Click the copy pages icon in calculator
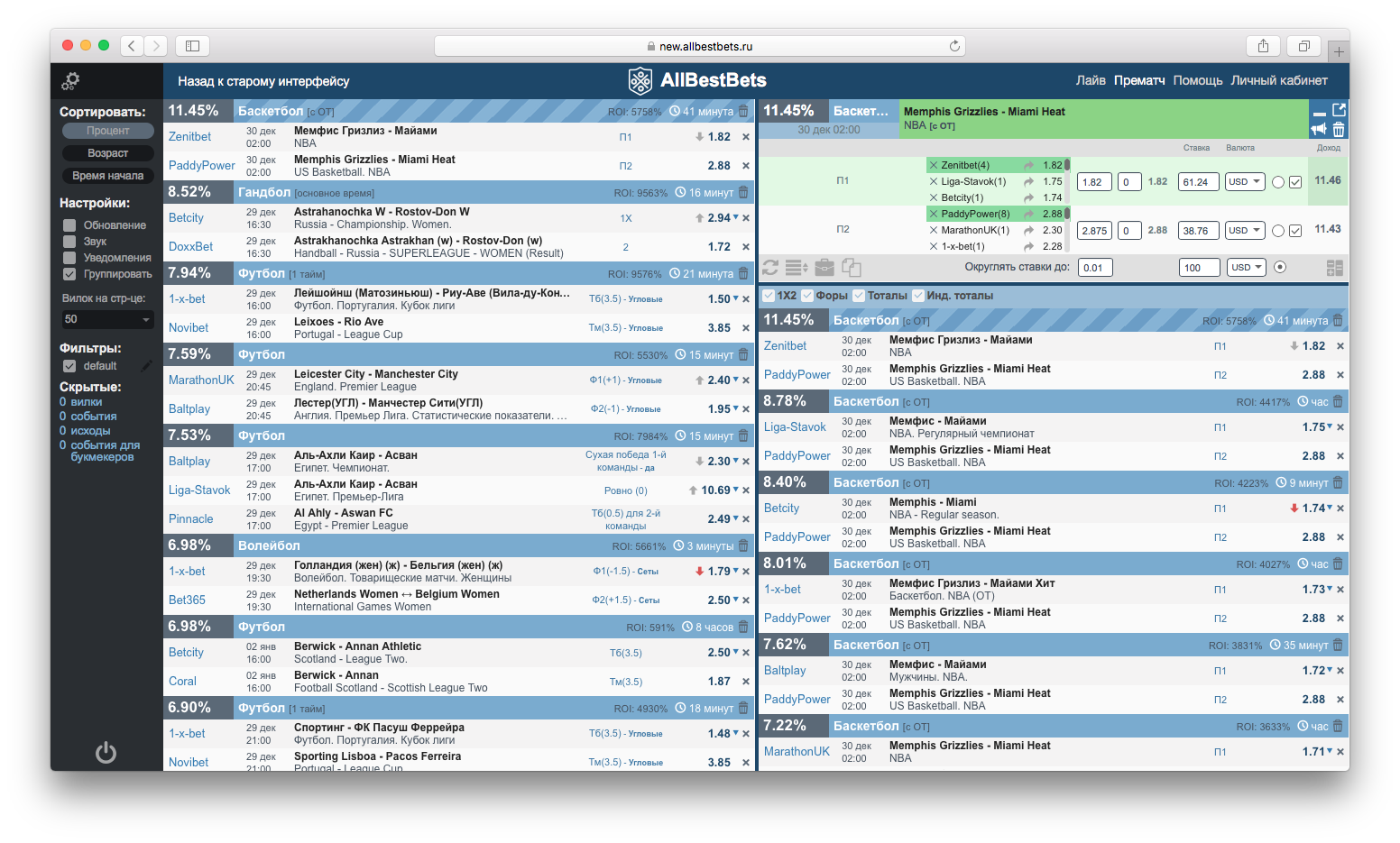 click(852, 267)
